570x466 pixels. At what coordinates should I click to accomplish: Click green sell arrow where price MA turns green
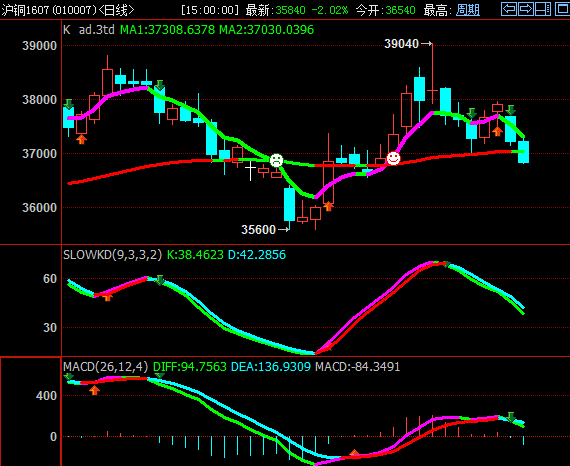(x=160, y=85)
